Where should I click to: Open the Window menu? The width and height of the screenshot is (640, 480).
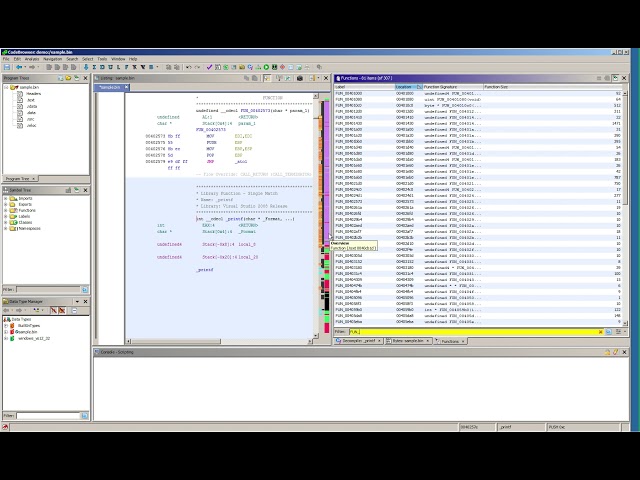[118, 59]
